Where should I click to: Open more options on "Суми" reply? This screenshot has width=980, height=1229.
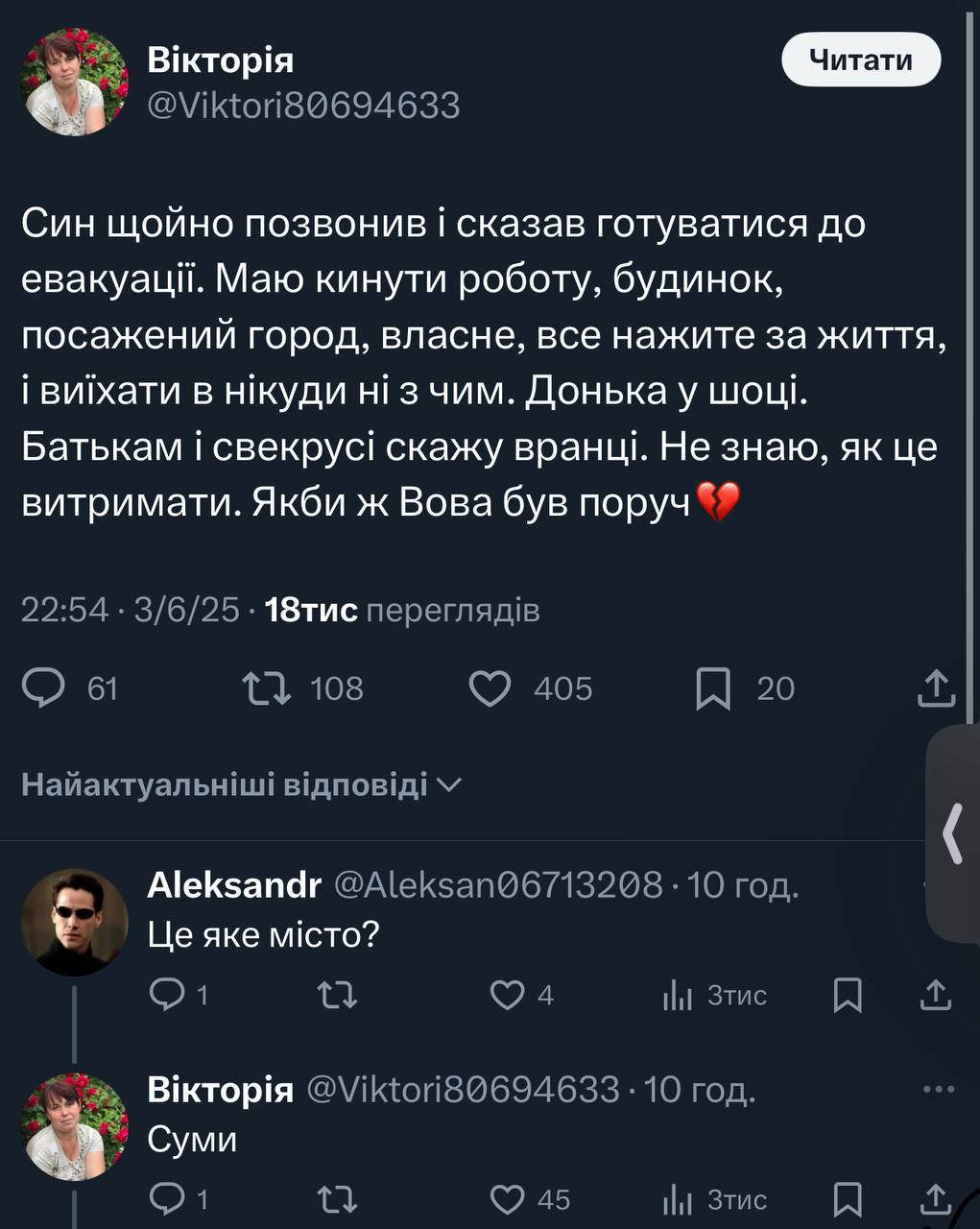point(938,1090)
